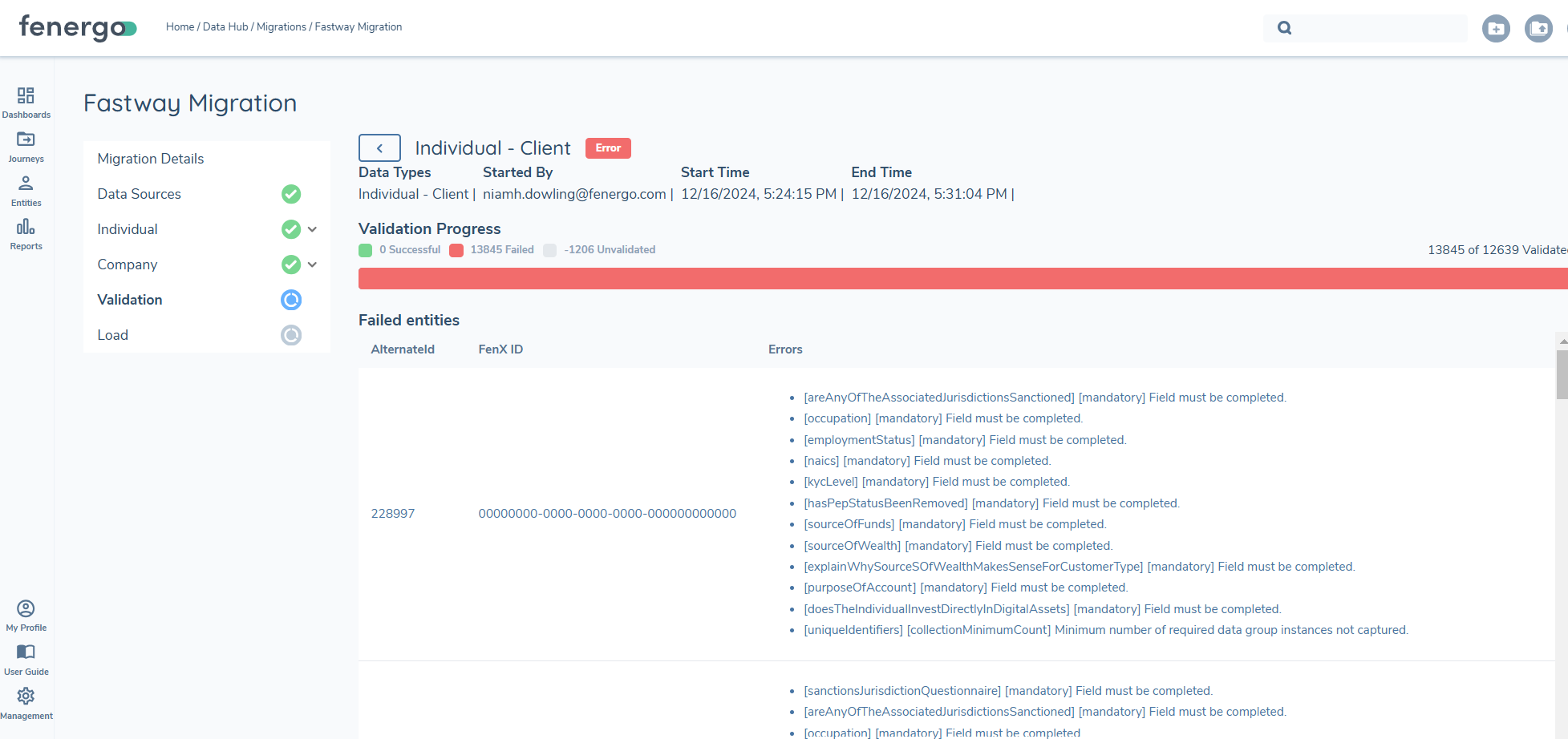Click the fenergo logo
The image size is (1568, 739).
coord(77,28)
